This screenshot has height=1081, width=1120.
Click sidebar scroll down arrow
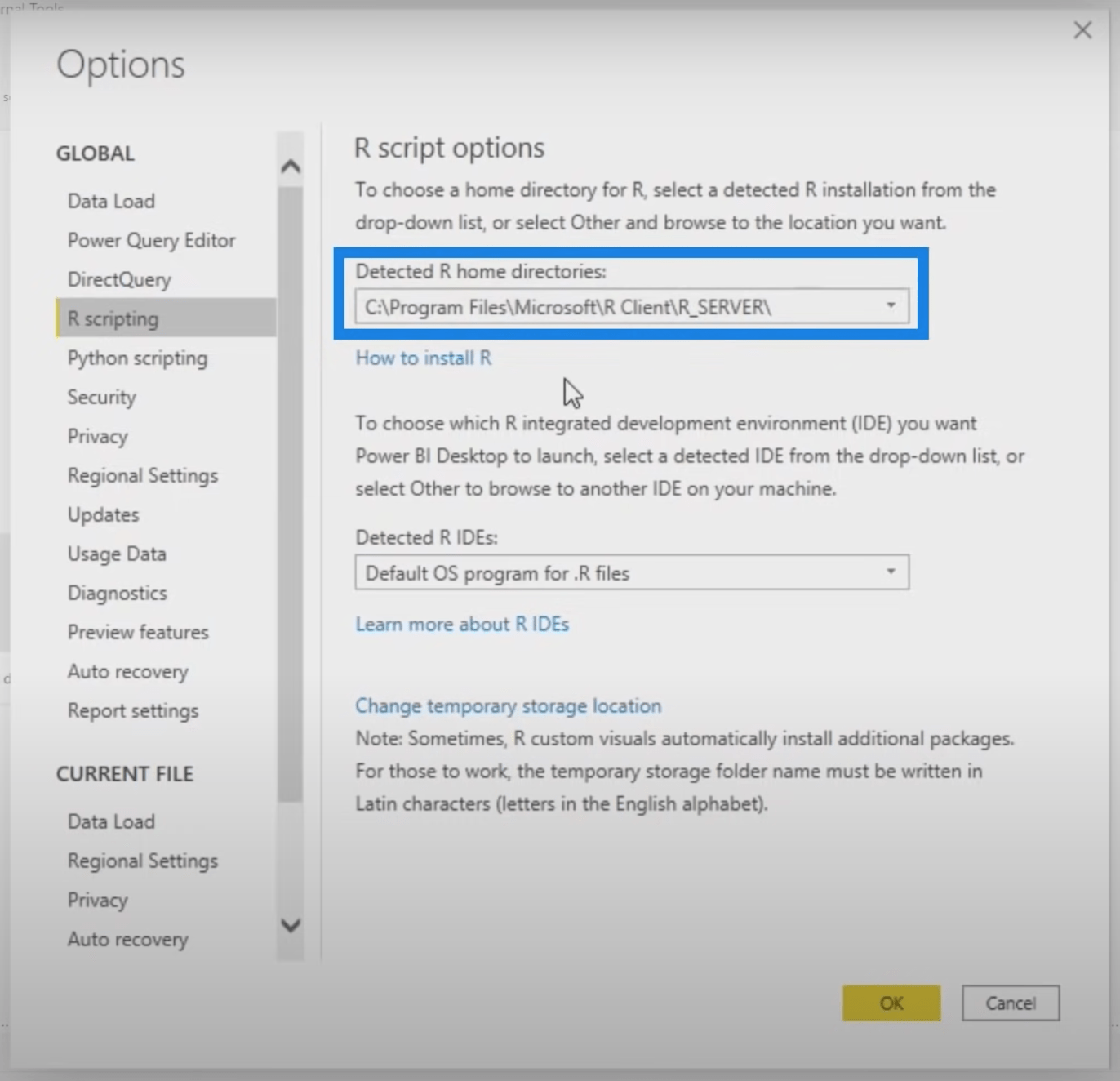(x=290, y=925)
